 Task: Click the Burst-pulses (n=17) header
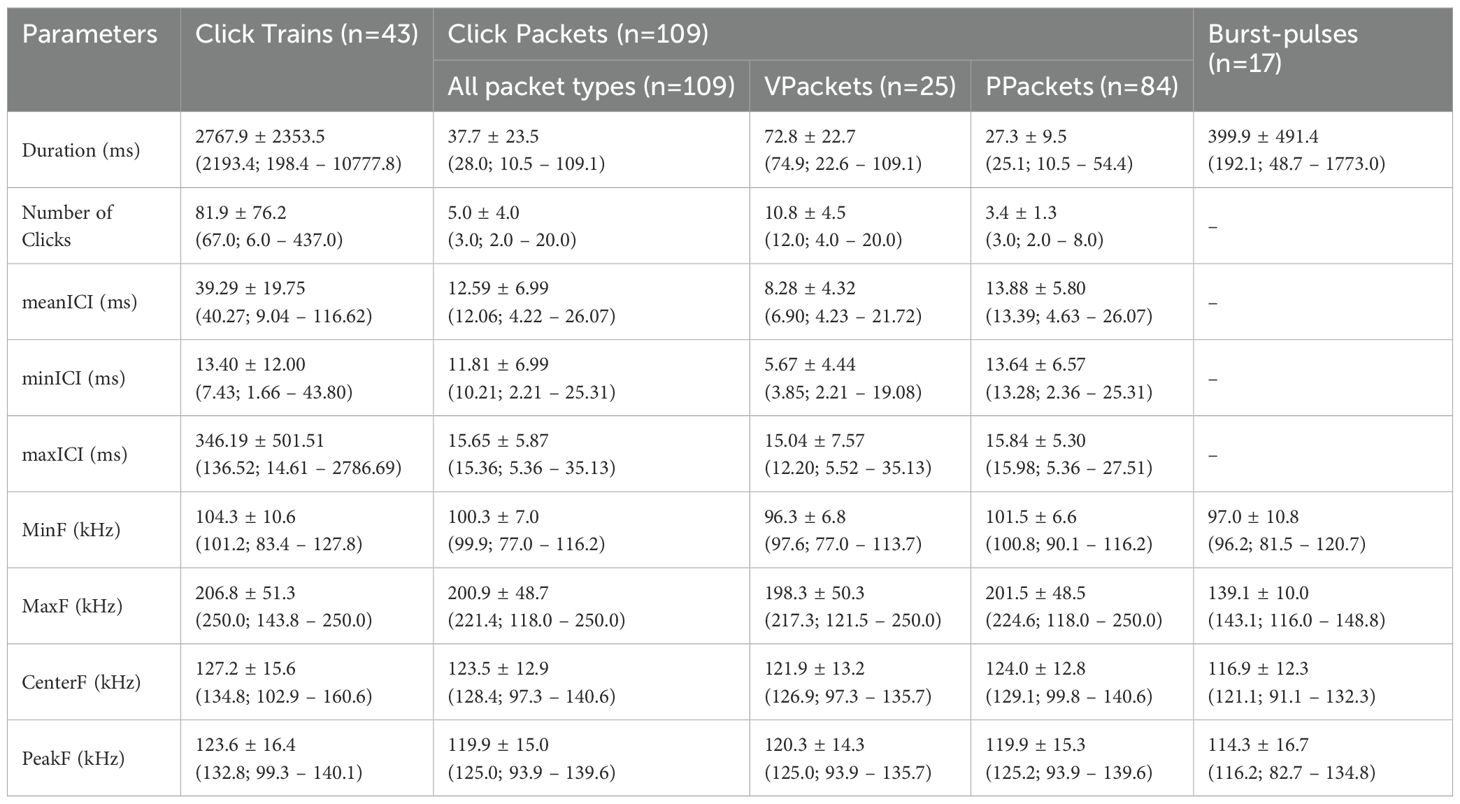[1282, 47]
